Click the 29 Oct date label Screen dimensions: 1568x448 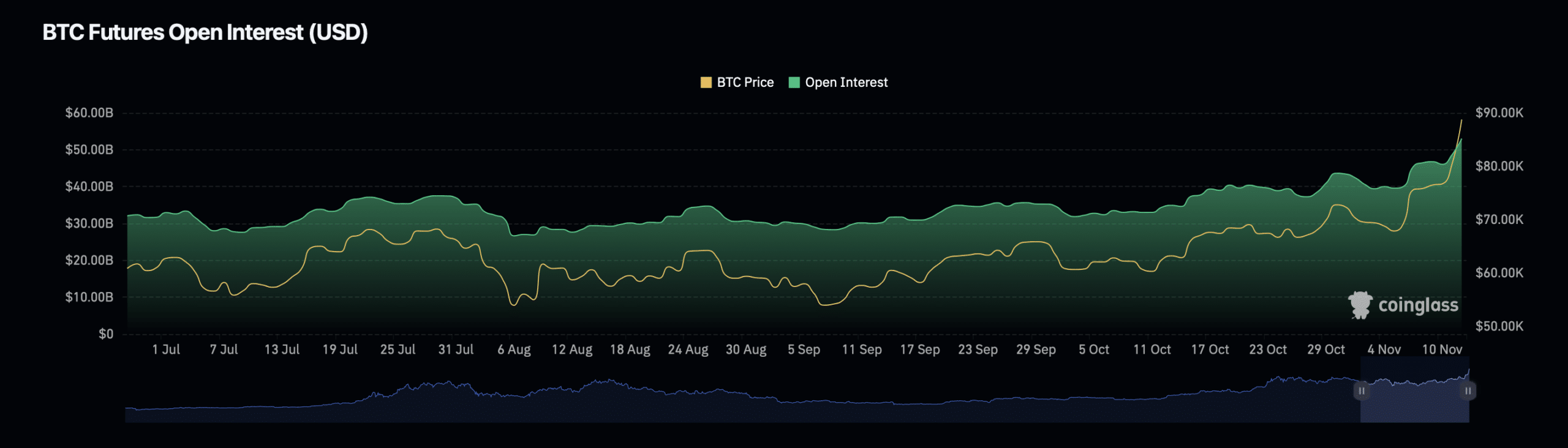(1326, 349)
